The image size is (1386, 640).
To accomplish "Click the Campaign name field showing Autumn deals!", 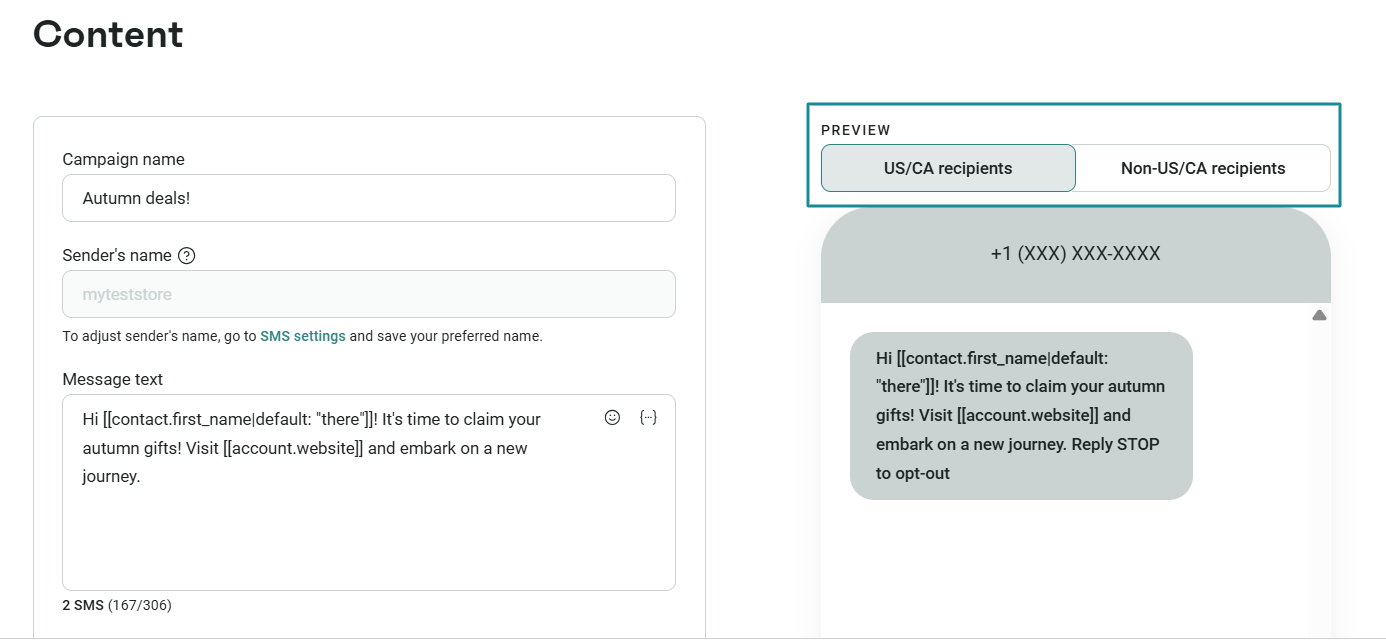I will point(369,198).
